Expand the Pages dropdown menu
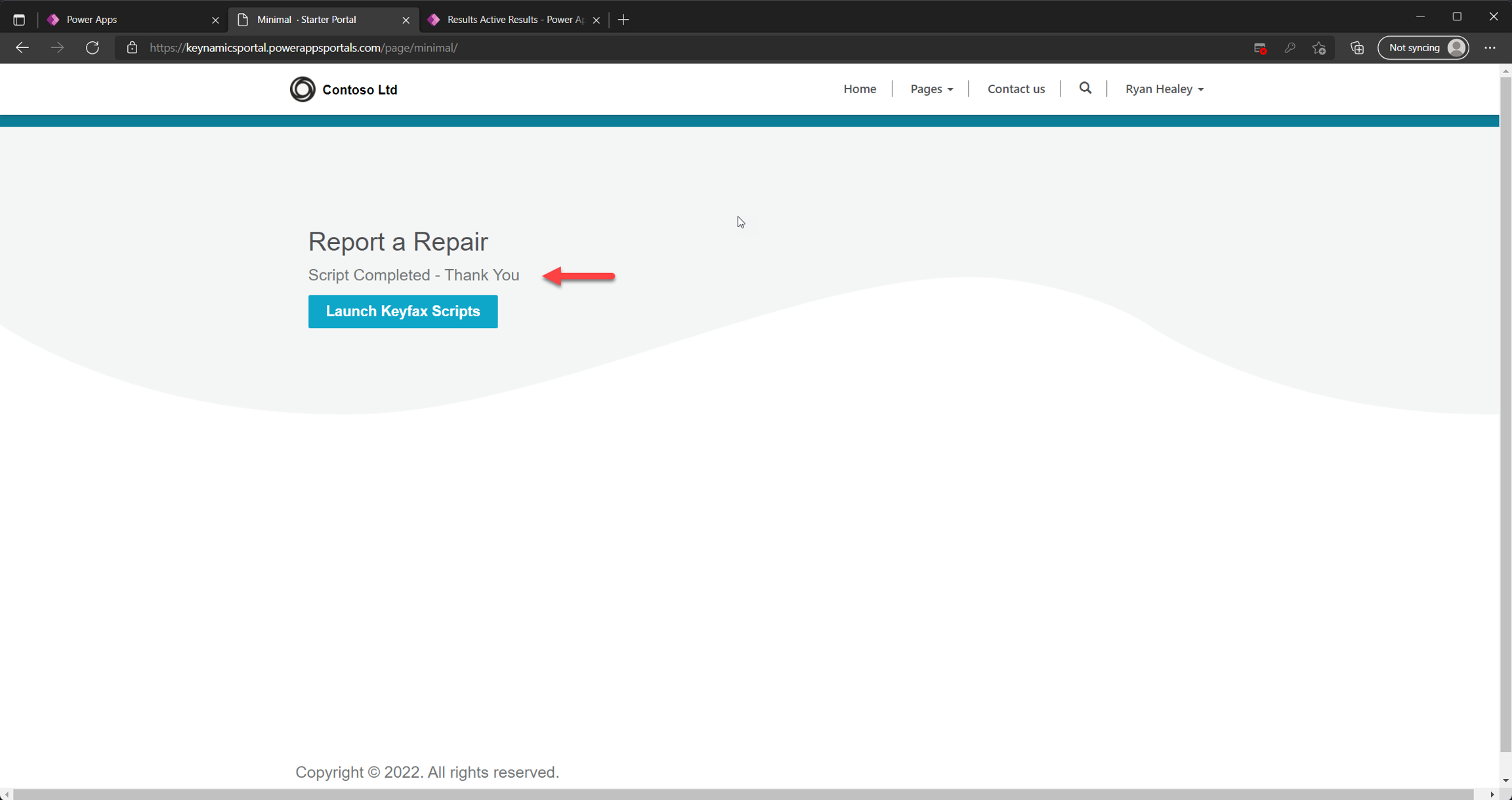 coord(931,89)
